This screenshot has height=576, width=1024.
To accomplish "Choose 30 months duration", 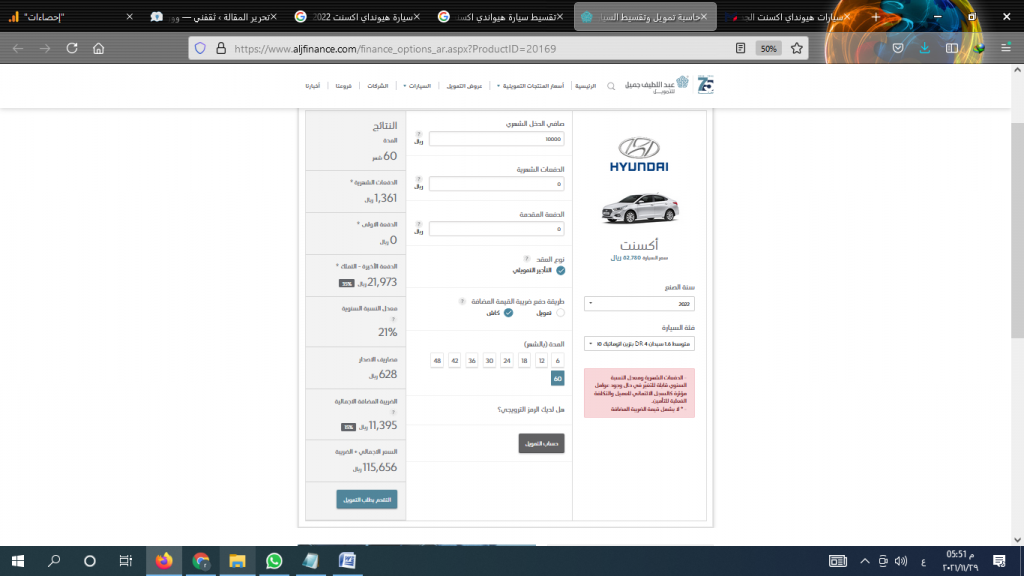I will coord(489,360).
